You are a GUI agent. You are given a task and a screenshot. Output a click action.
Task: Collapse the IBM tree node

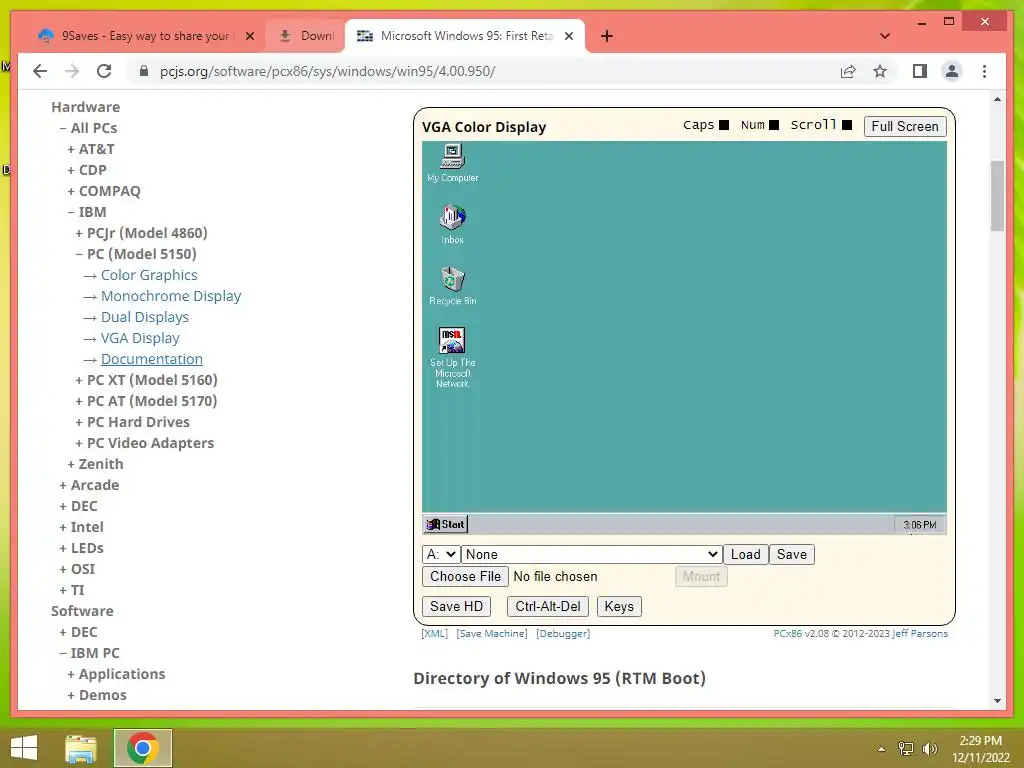[x=87, y=212]
